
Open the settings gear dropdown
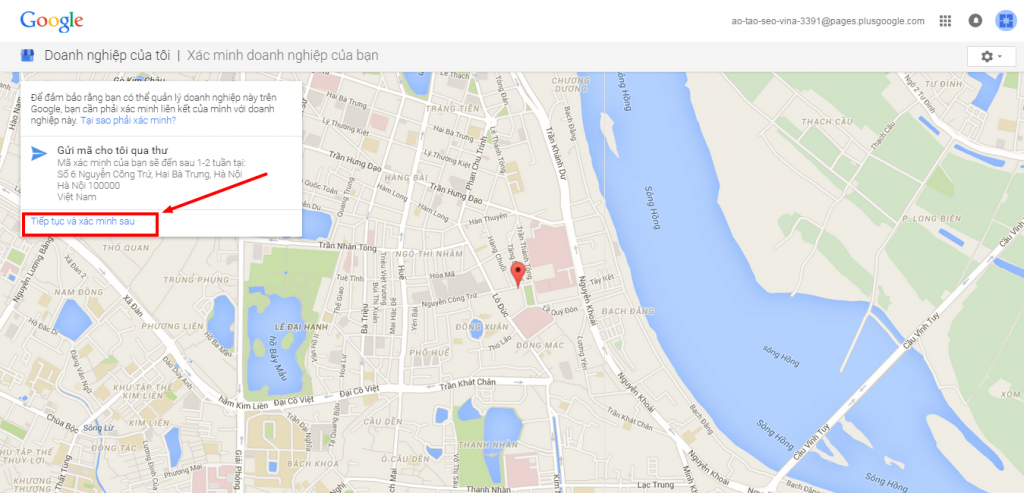coord(992,57)
